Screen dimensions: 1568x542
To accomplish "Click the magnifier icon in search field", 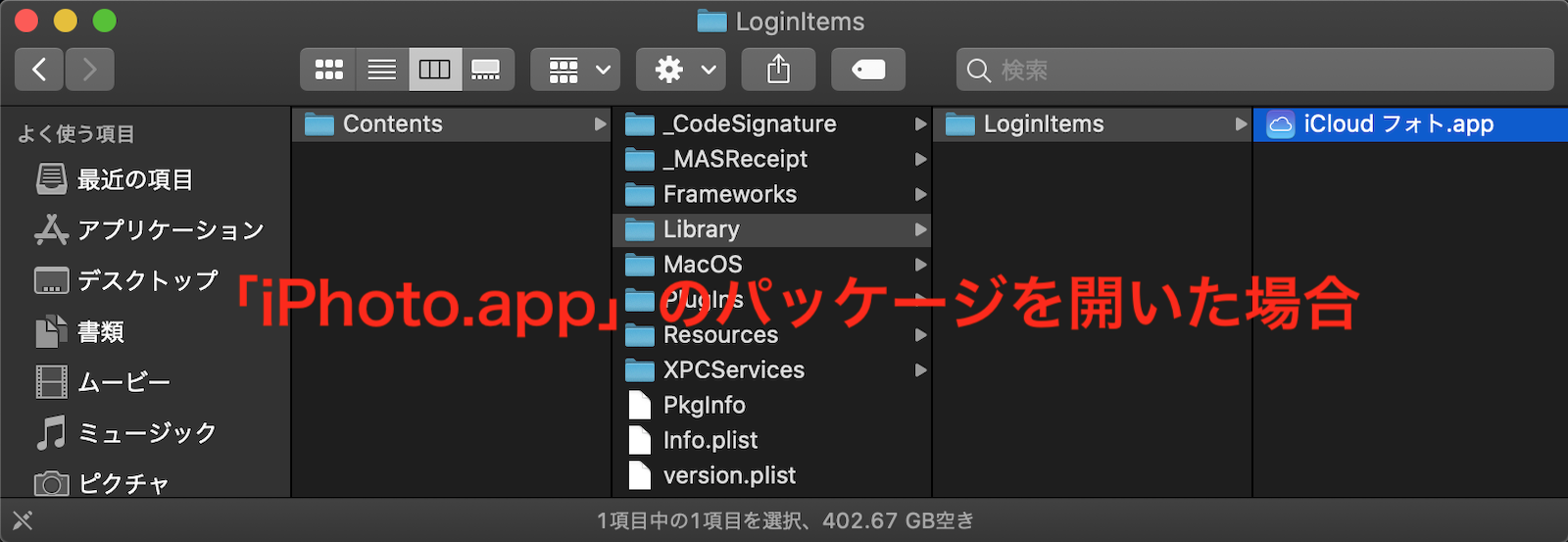I will pos(978,71).
